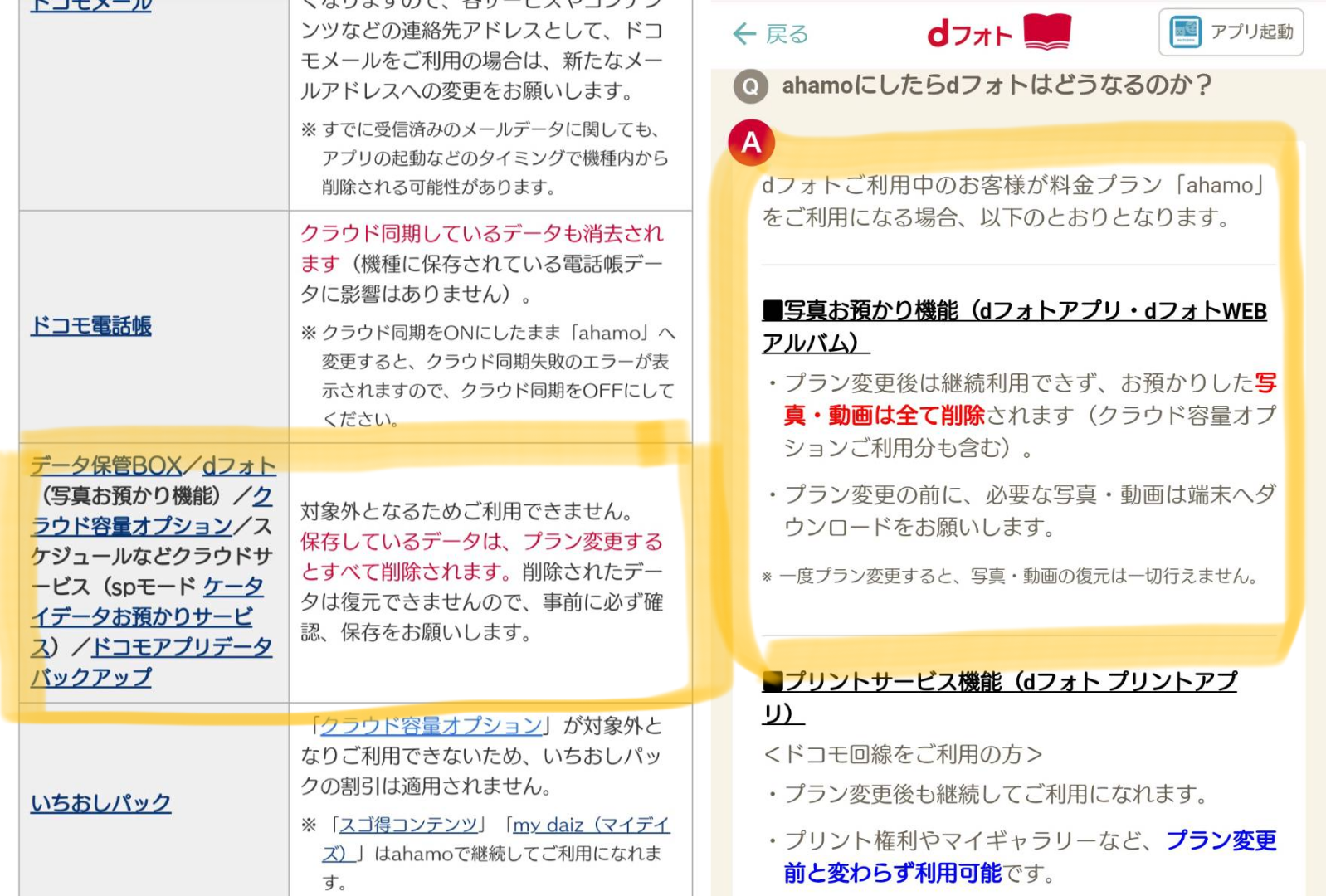Select the text プラン変更の前に、必要な写真・動画は端末へダ
The width and height of the screenshot is (1326, 896).
click(x=1030, y=494)
